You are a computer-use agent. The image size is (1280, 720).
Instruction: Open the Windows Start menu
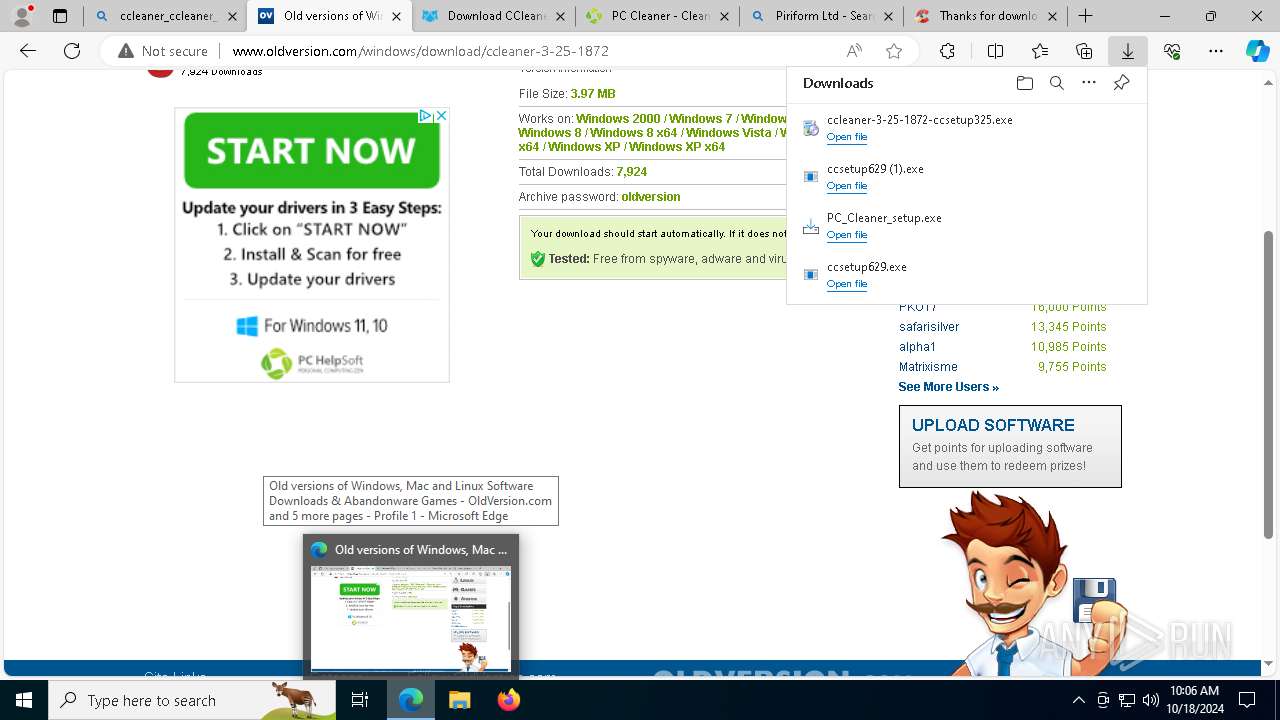(24, 700)
